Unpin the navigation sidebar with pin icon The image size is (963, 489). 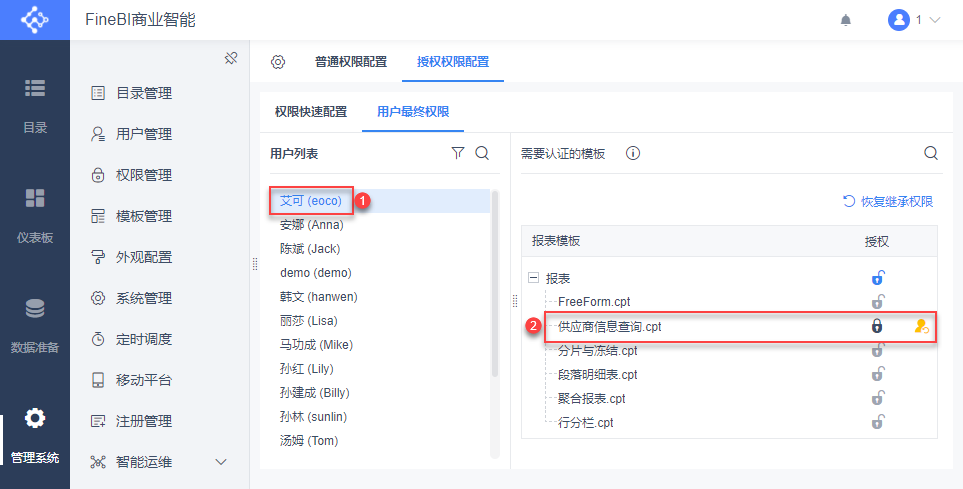[231, 59]
